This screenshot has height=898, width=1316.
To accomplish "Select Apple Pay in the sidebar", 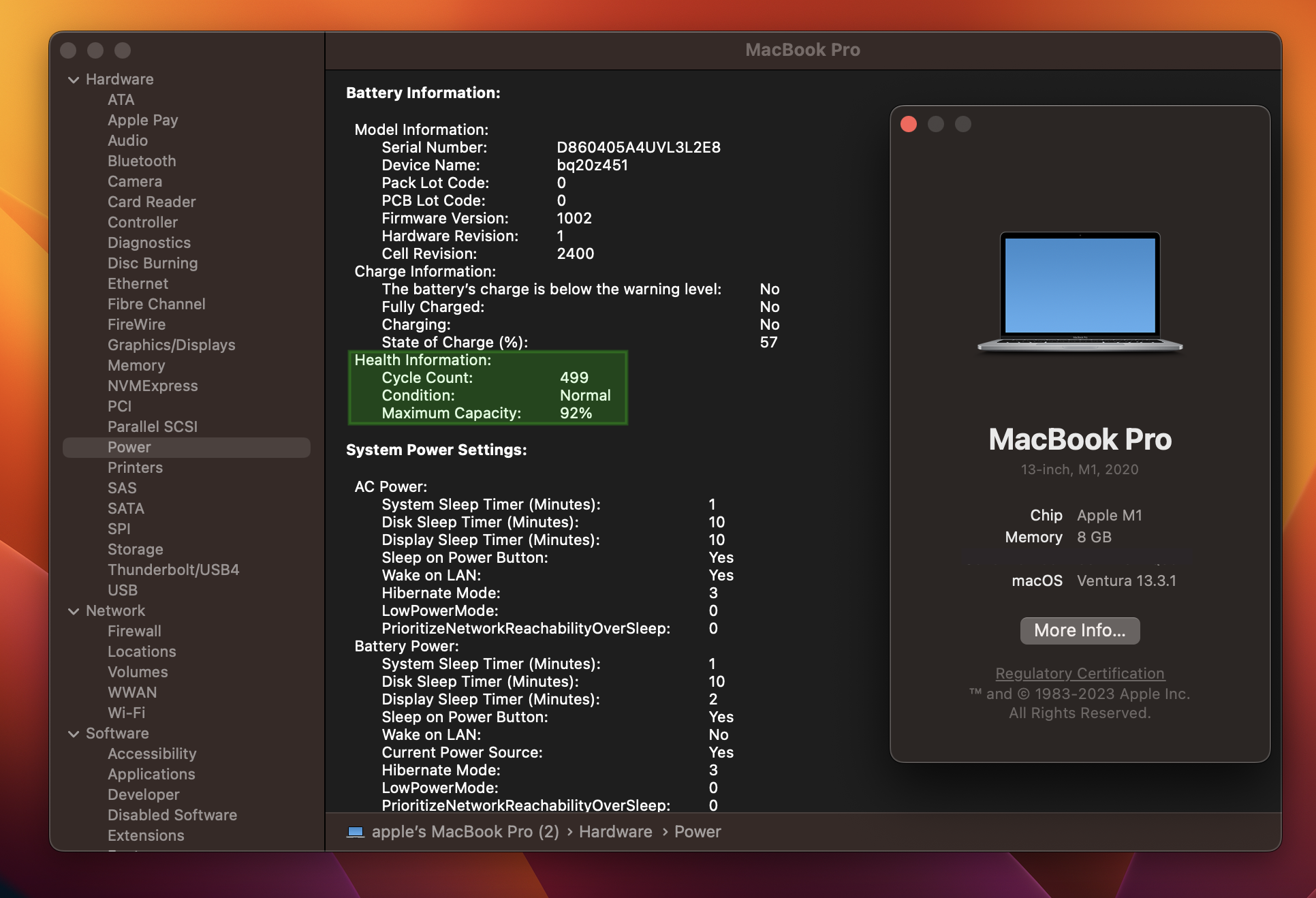I will (x=142, y=120).
